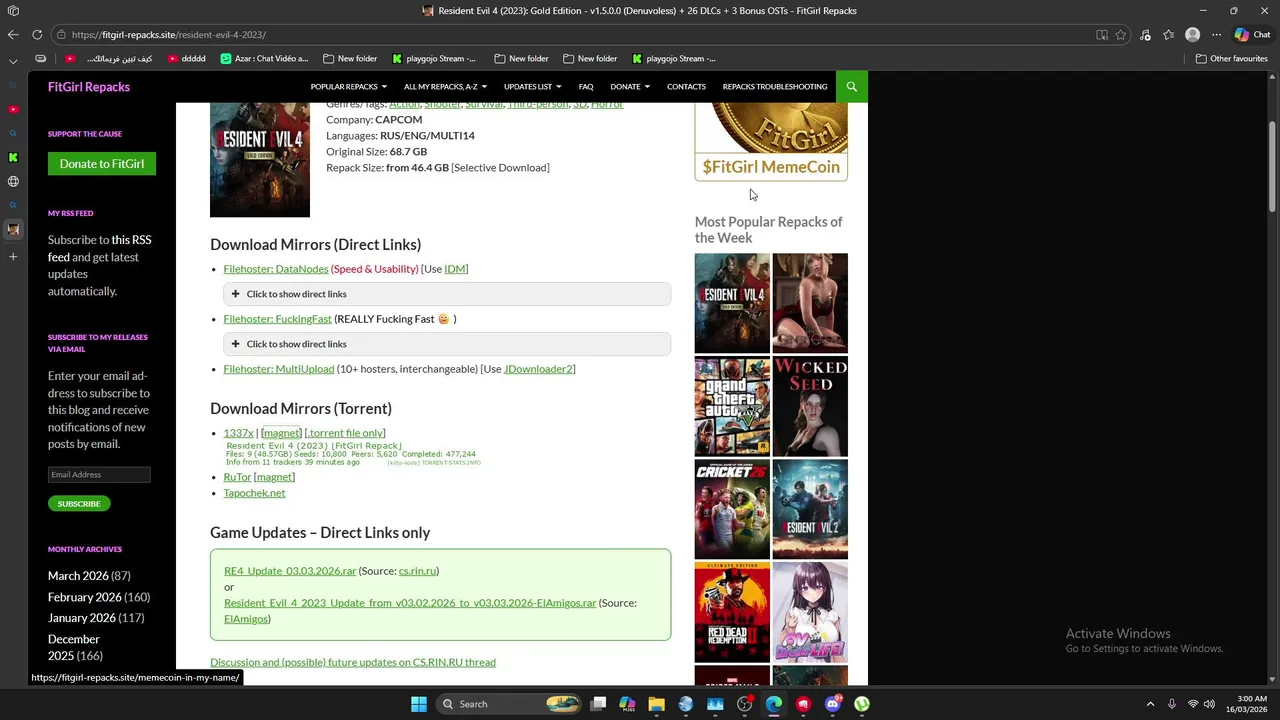This screenshot has width=1280, height=720.
Task: Open All My Repacks A-Z dropdown
Action: coord(445,87)
